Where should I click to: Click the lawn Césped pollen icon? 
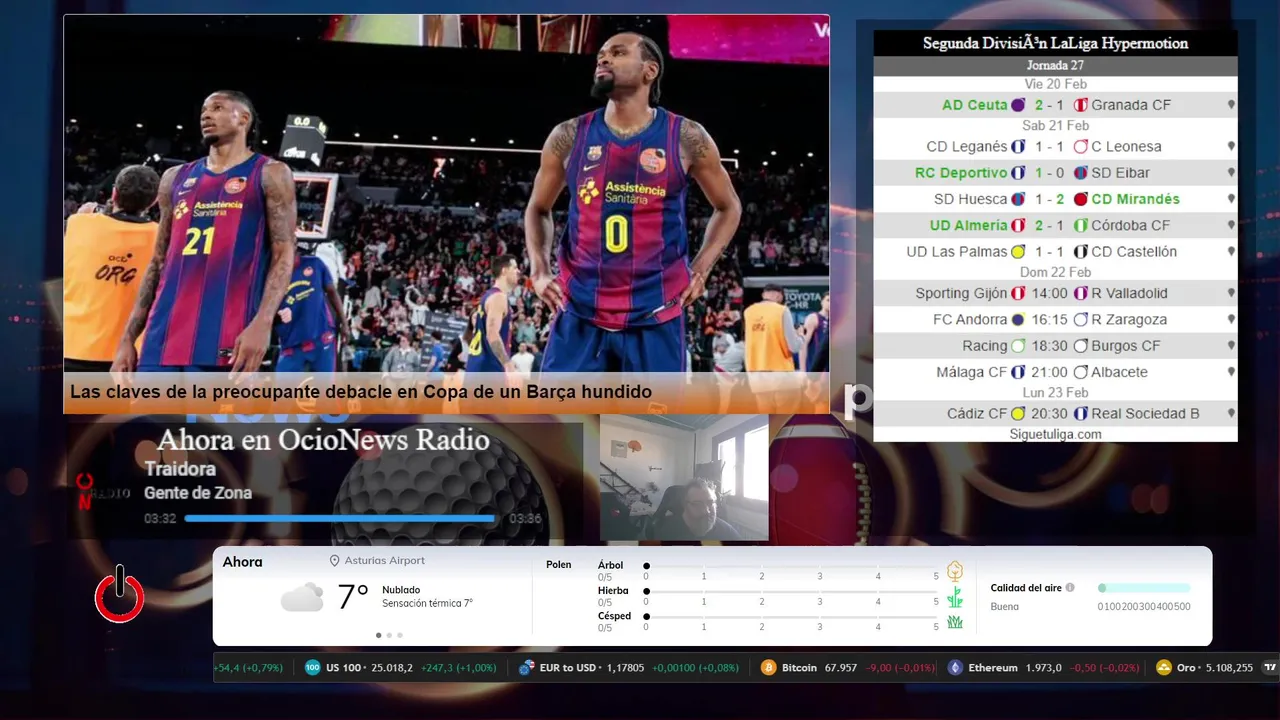coord(955,622)
